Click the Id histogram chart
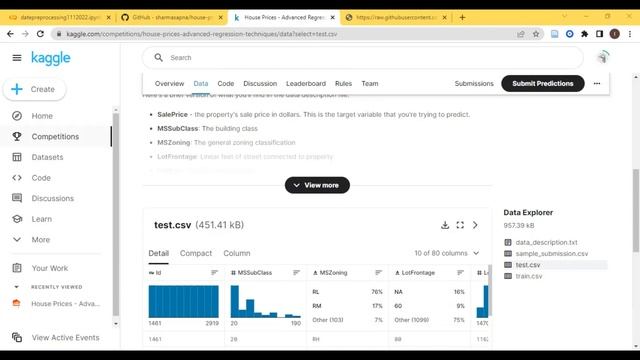Screen dimensions: 640x360 (x=183, y=302)
